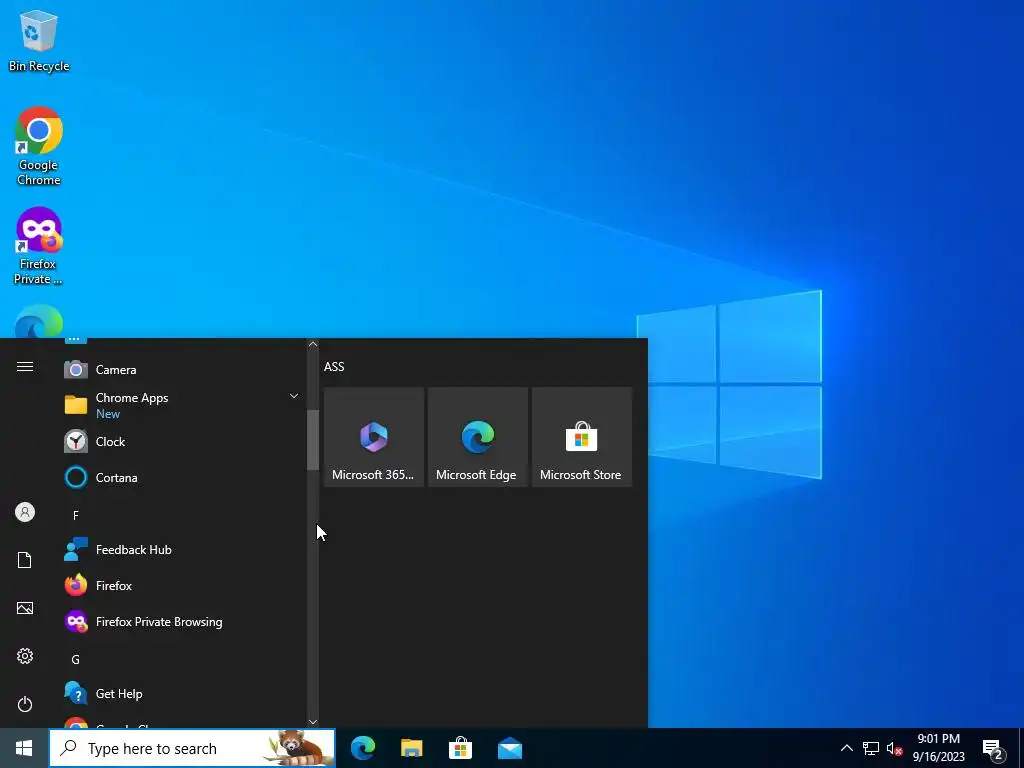Click the app list scrollbar thumb
The width and height of the screenshot is (1024, 768).
point(313,440)
